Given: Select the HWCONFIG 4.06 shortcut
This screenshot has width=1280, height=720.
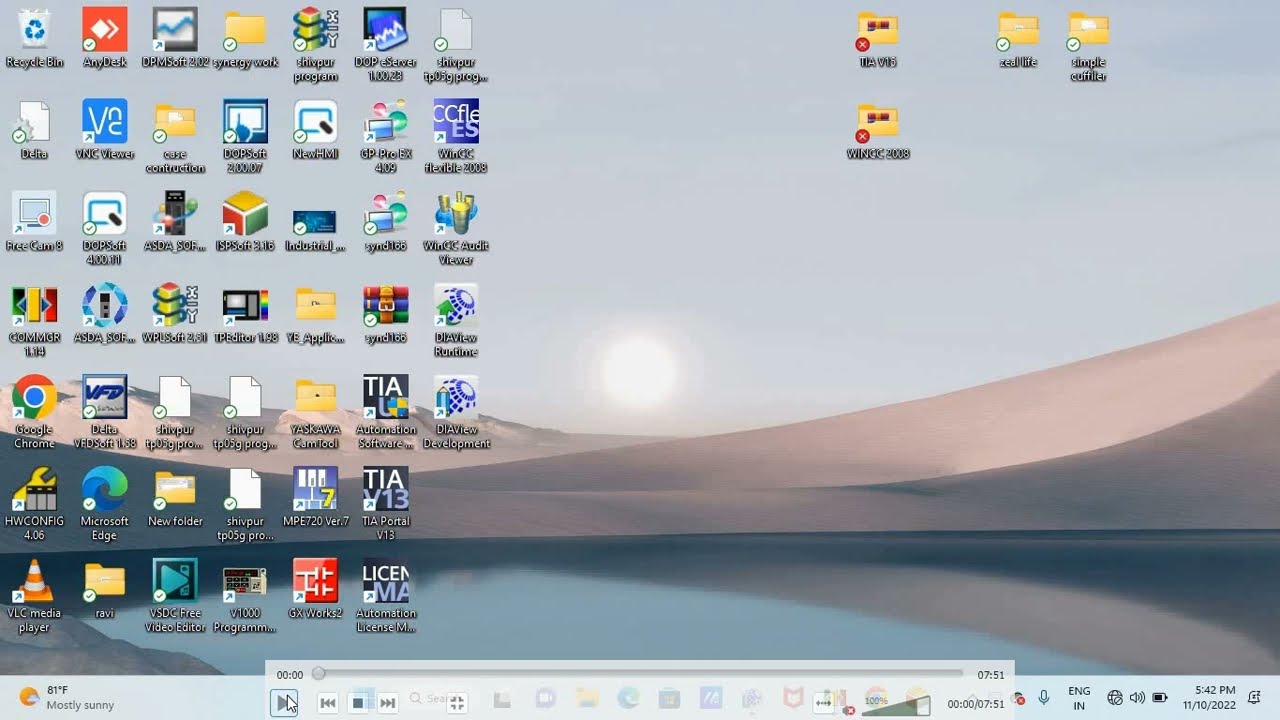Looking at the screenshot, I should pyautogui.click(x=34, y=505).
